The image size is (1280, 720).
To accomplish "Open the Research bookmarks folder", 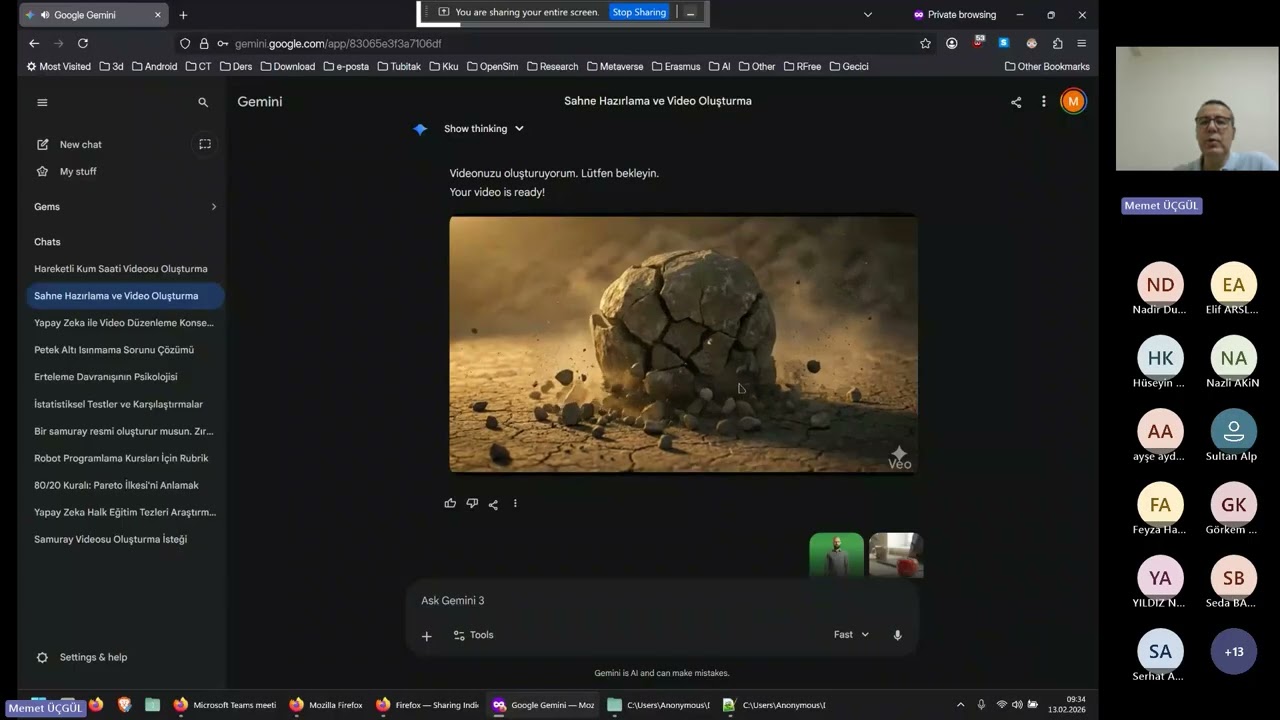I will coord(552,67).
